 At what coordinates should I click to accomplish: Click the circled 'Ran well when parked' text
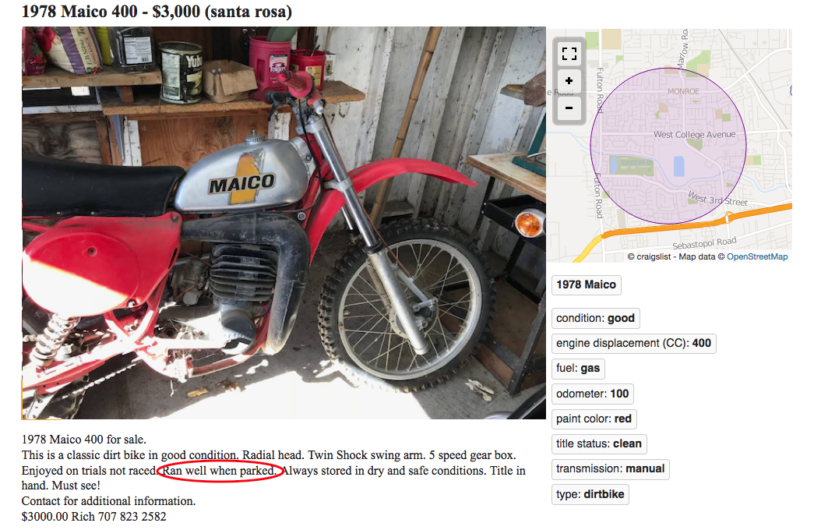pos(219,471)
